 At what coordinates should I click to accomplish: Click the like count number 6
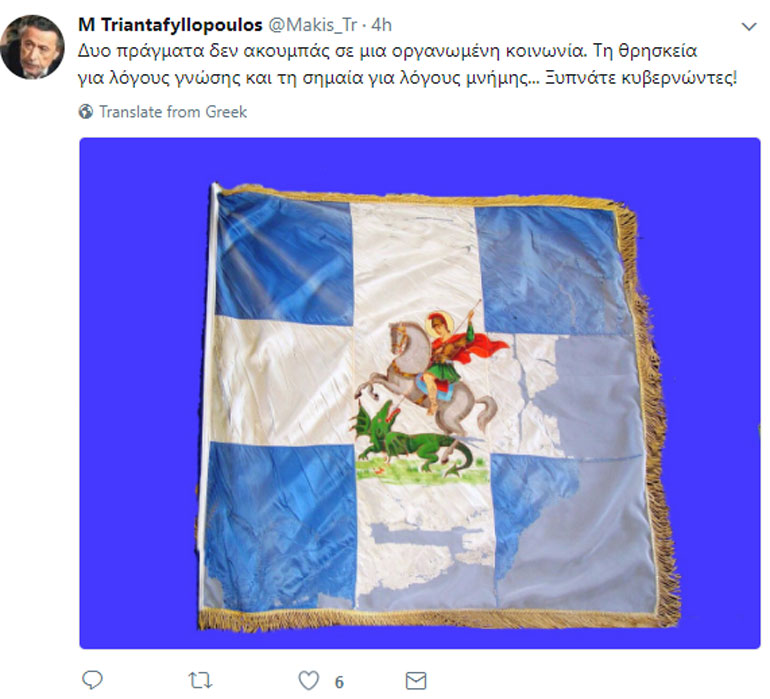339,682
